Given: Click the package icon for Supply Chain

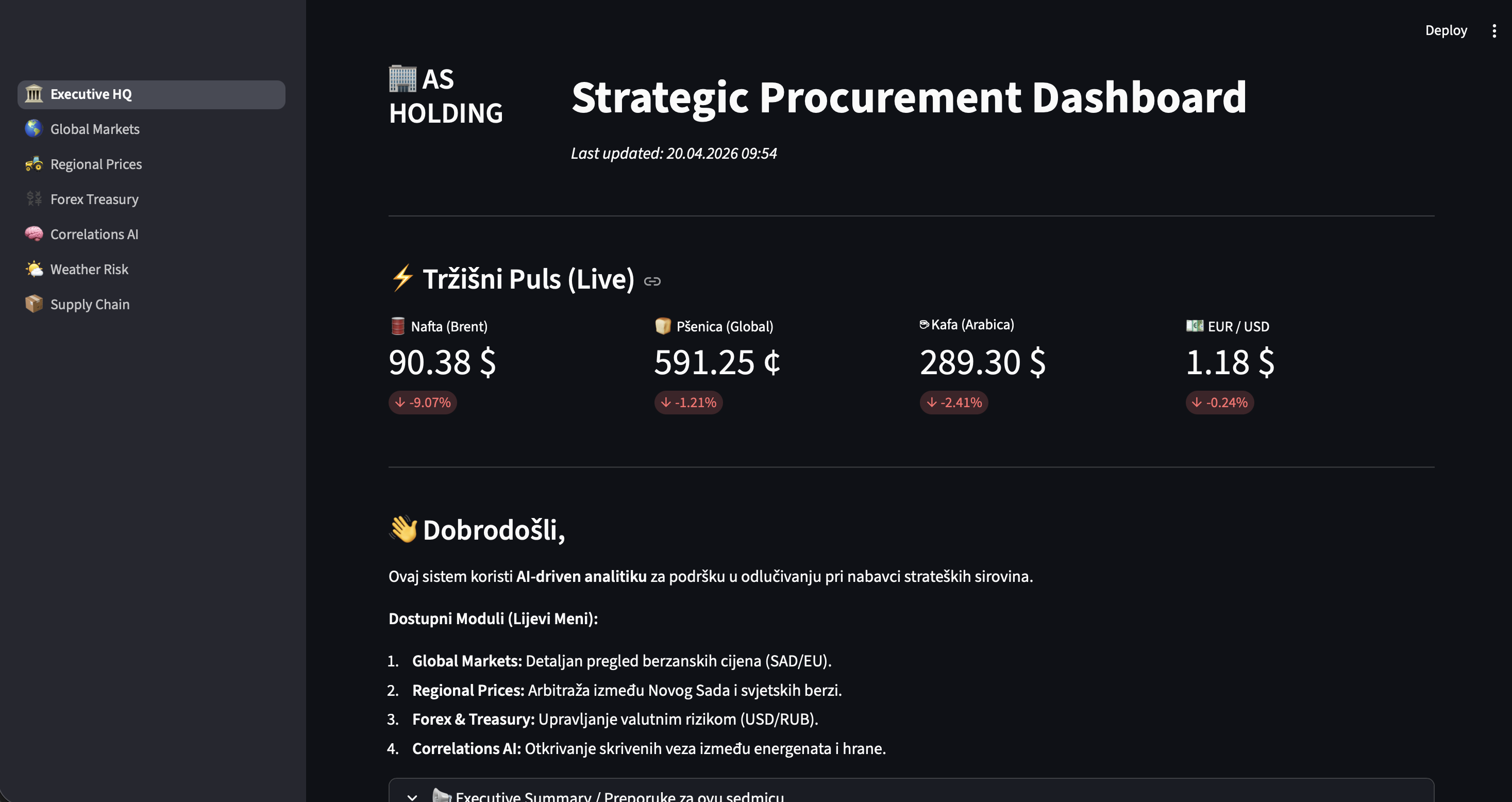Looking at the screenshot, I should tap(34, 304).
